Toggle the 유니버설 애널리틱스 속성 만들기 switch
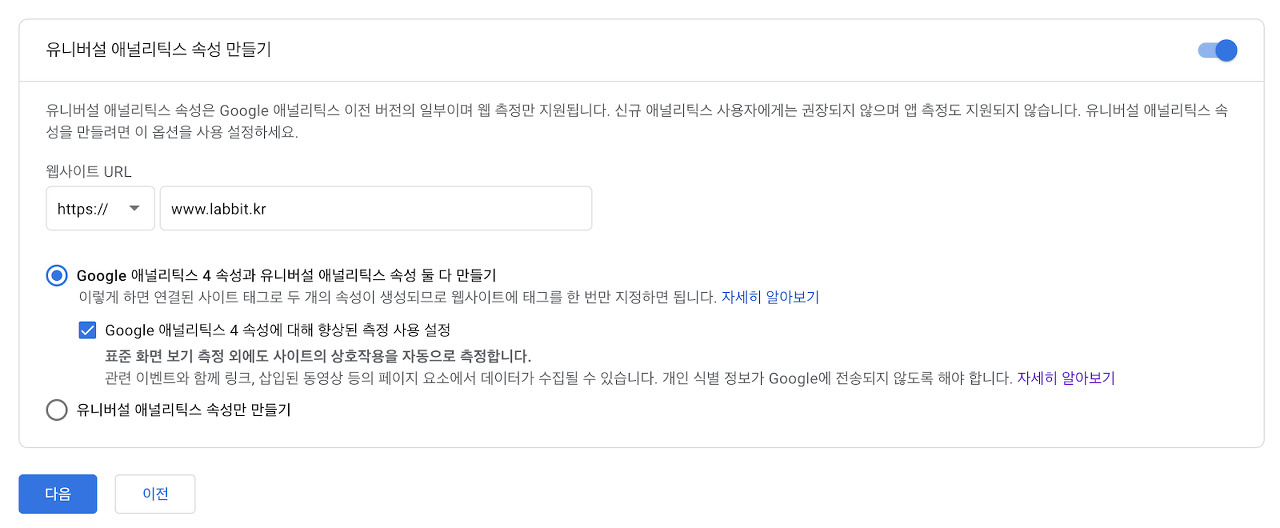 pos(1218,50)
